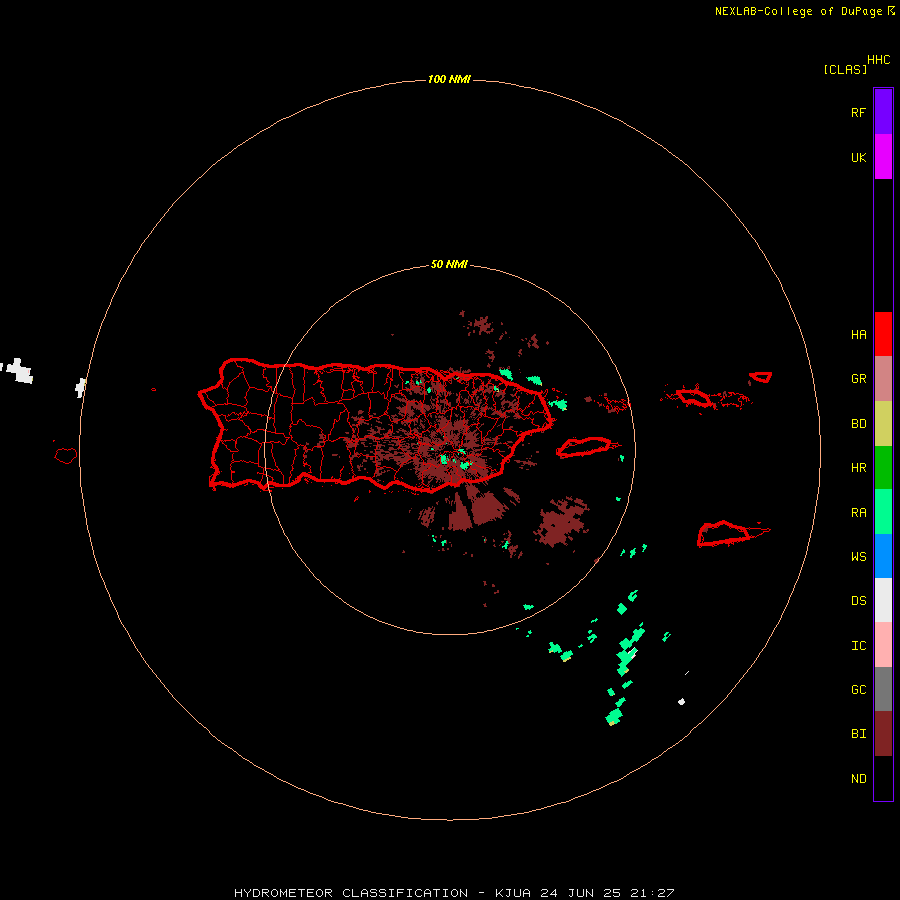Click the NEXLAB-College of DuPage text
The width and height of the screenshot is (900, 900).
[x=798, y=11]
